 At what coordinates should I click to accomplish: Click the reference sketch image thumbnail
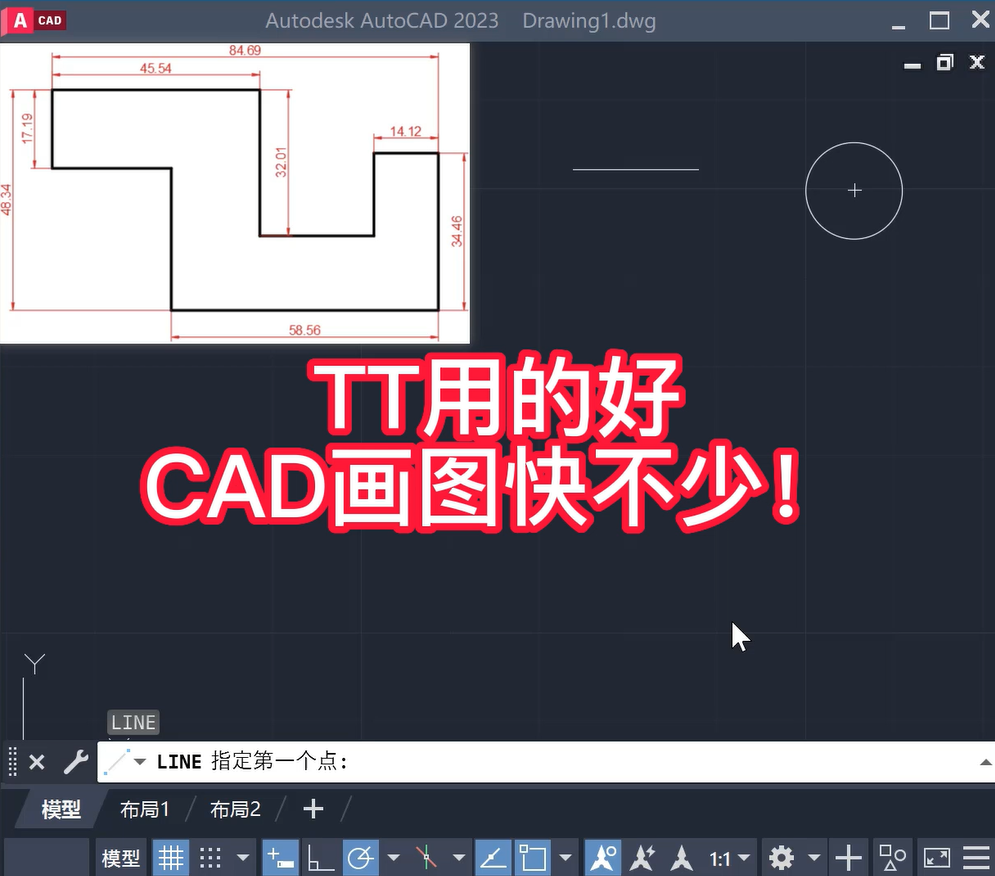pyautogui.click(x=235, y=194)
